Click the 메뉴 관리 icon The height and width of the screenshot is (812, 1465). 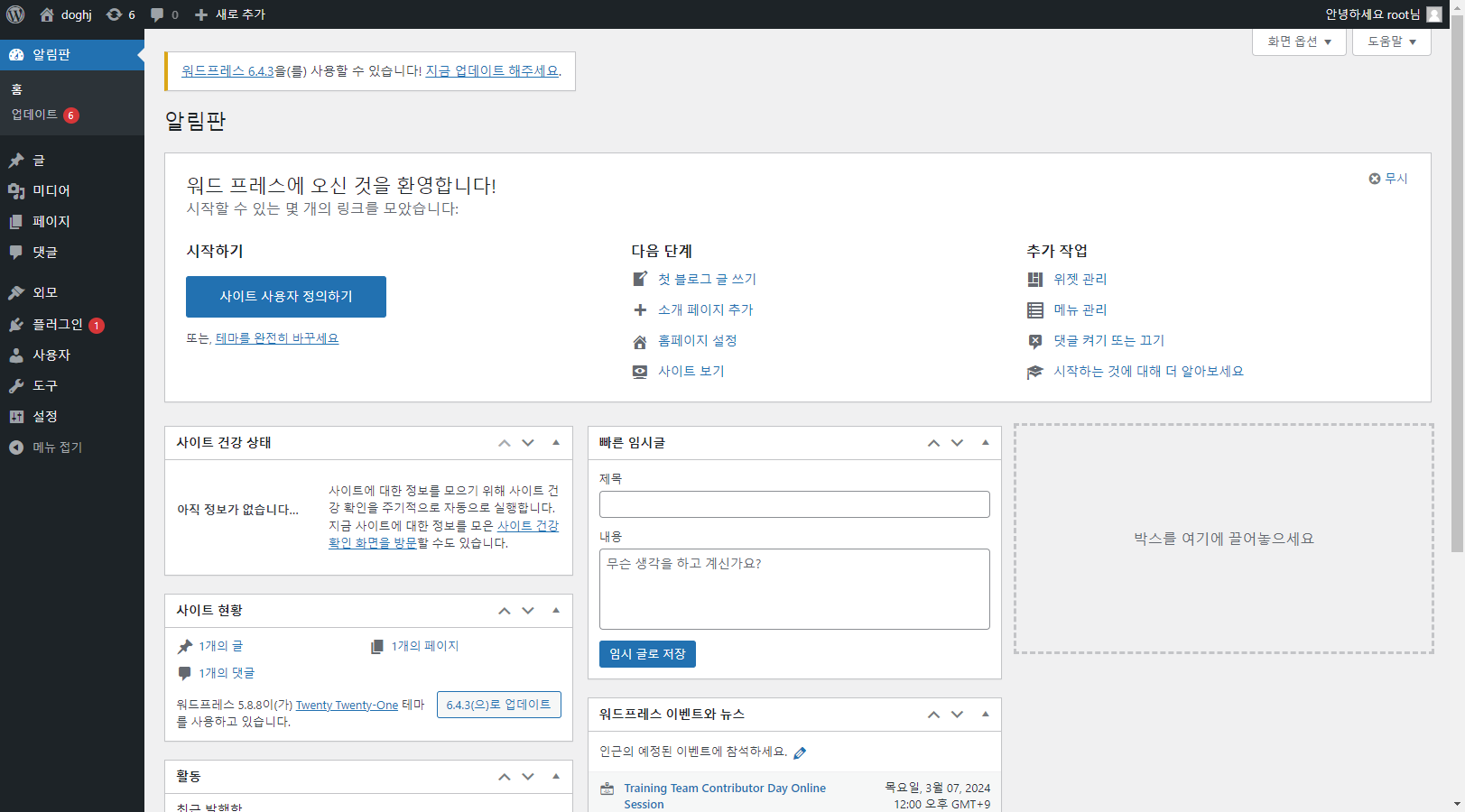pos(1035,310)
